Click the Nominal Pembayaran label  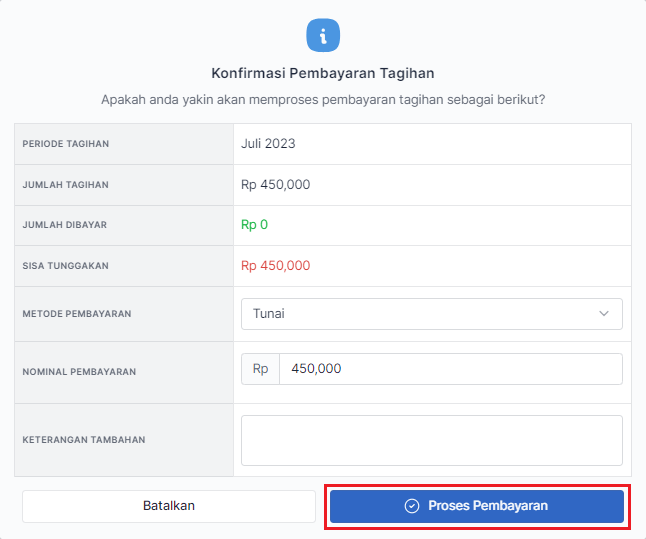click(x=79, y=372)
